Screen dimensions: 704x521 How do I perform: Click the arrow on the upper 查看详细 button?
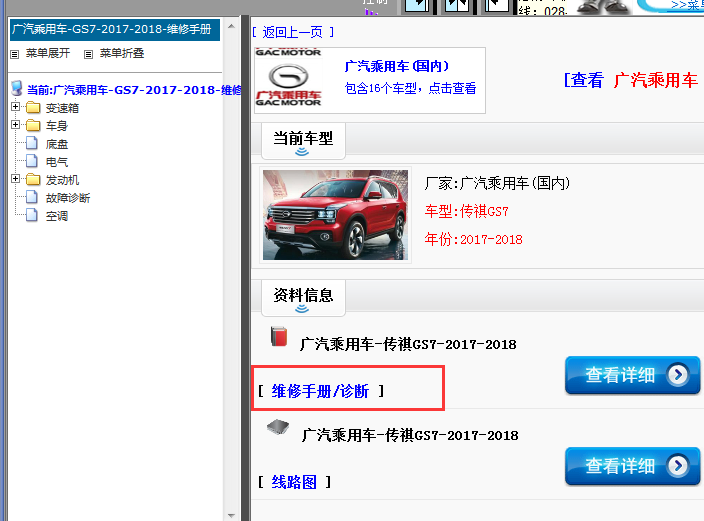(678, 375)
